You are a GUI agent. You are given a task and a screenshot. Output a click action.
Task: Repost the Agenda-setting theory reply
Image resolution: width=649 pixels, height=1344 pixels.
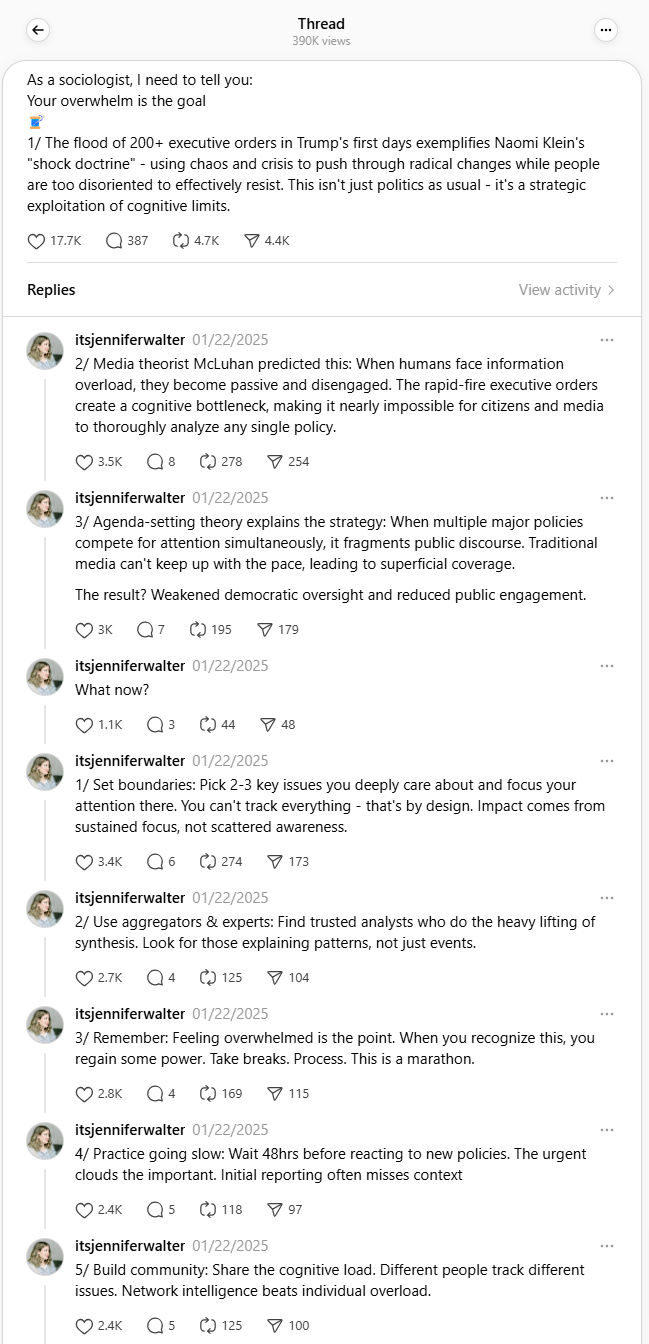[x=198, y=630]
